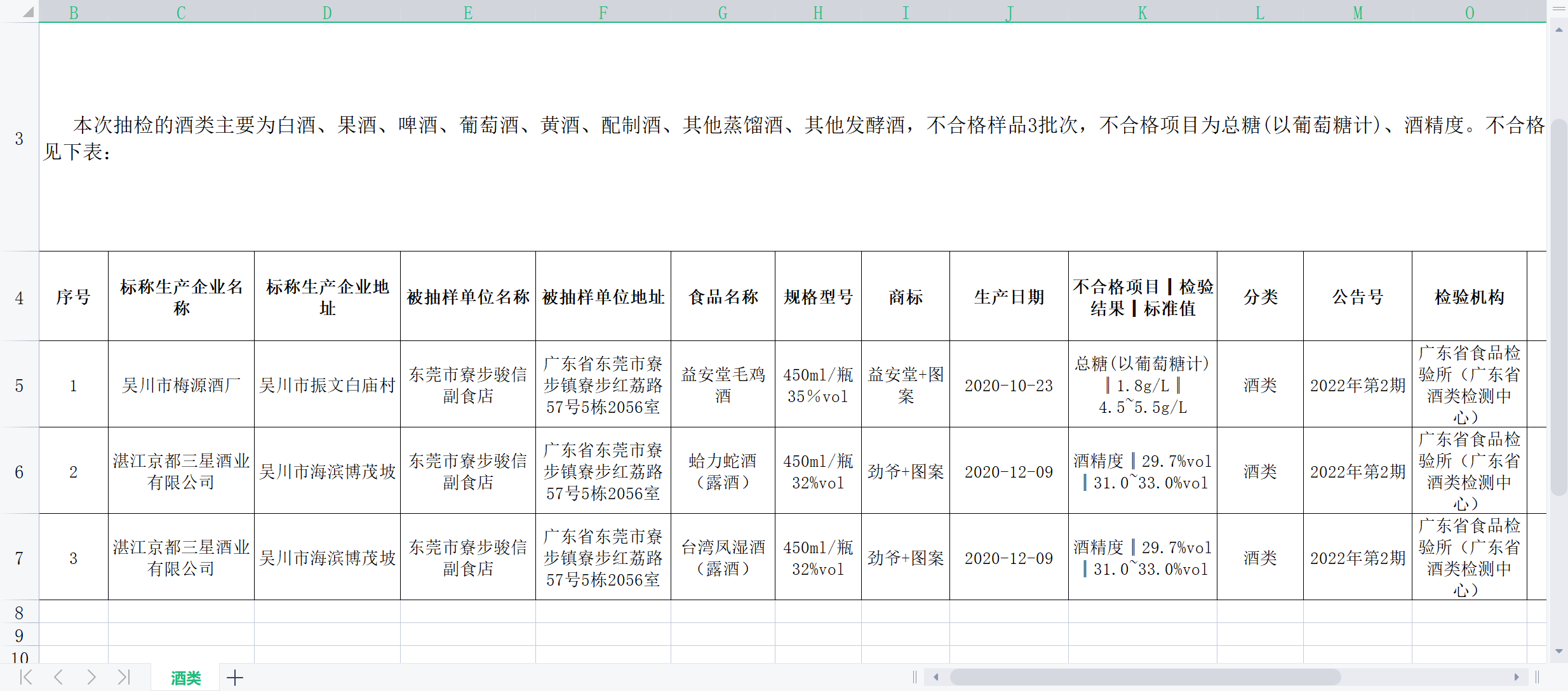Click the 蛤力蛇酒（露酒） cell
Screen dimensions: 1568x691
[x=723, y=471]
